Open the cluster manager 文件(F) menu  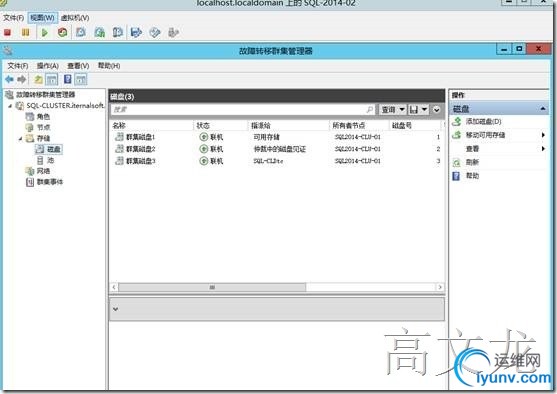click(x=18, y=66)
